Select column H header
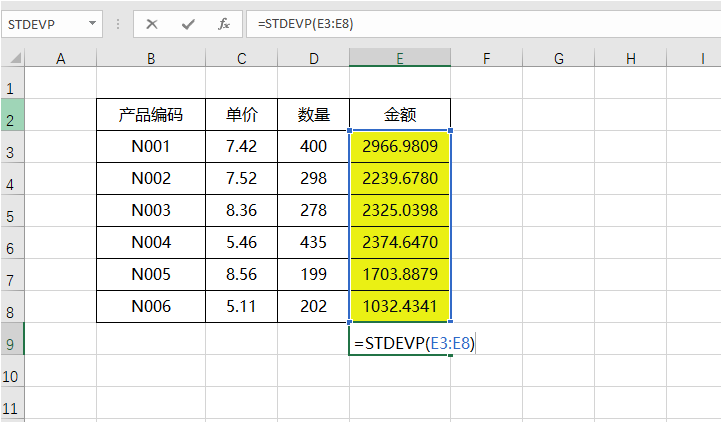The image size is (724, 422). 631,59
